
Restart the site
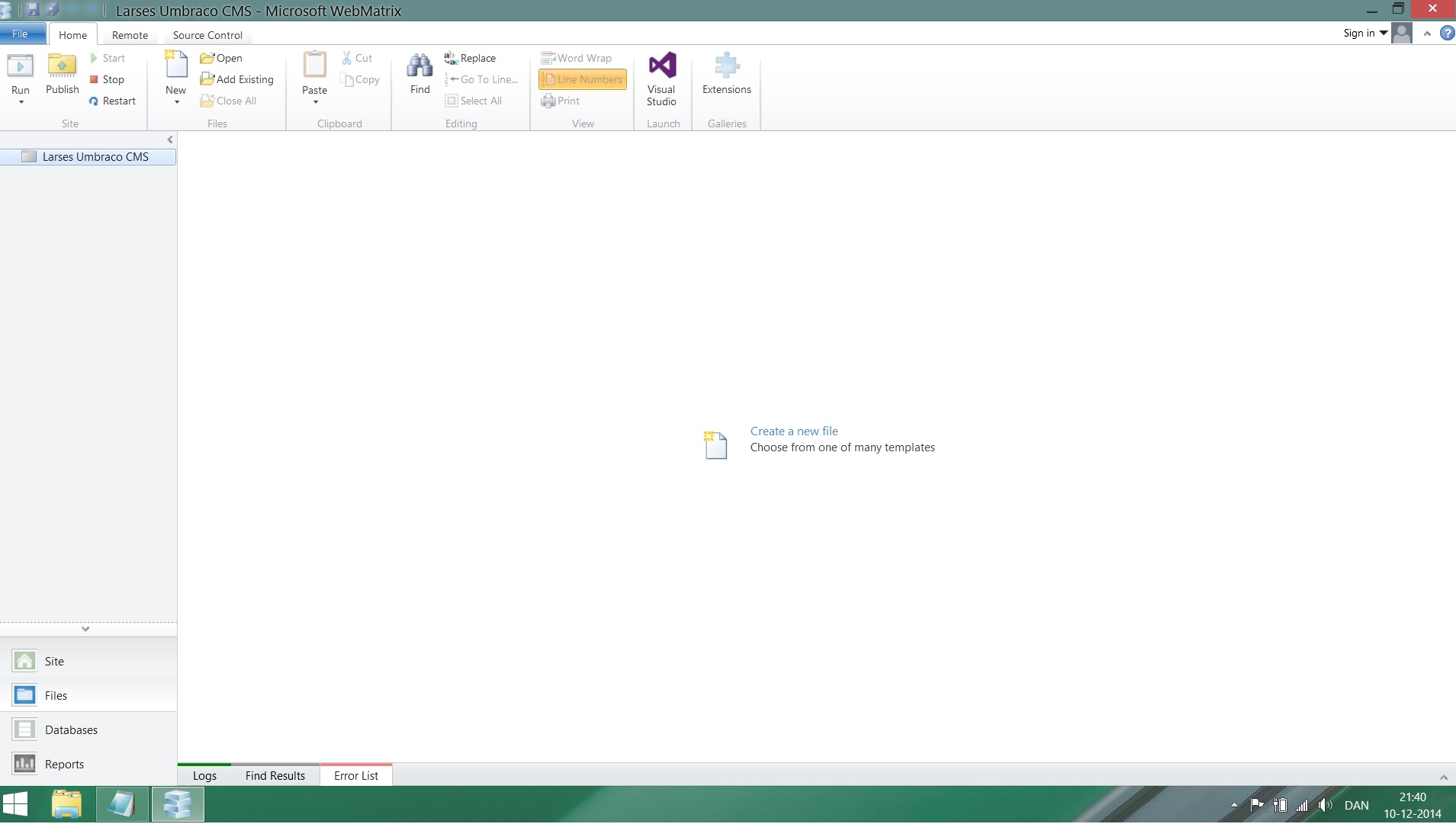(112, 101)
